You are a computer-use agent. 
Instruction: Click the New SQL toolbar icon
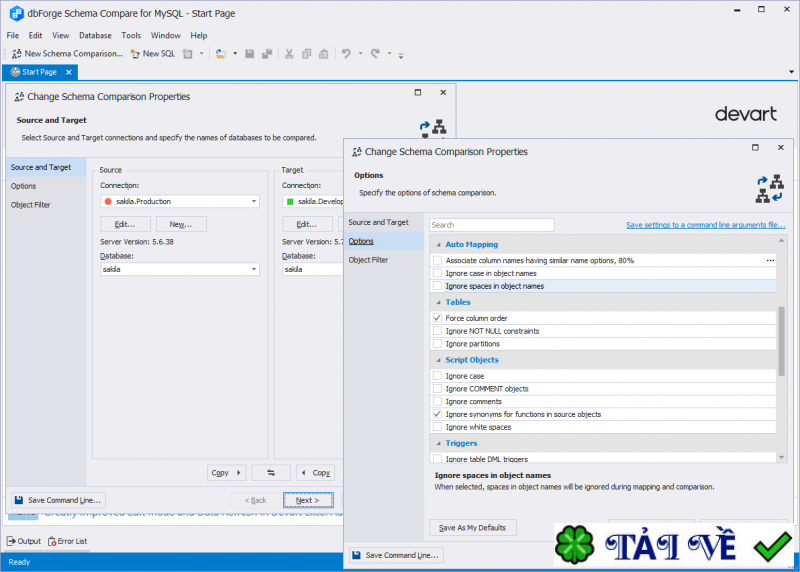click(x=135, y=54)
